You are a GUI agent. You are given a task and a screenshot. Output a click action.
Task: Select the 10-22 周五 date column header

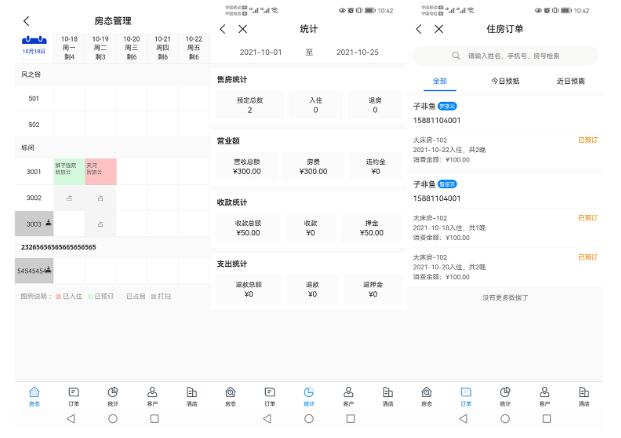point(193,46)
